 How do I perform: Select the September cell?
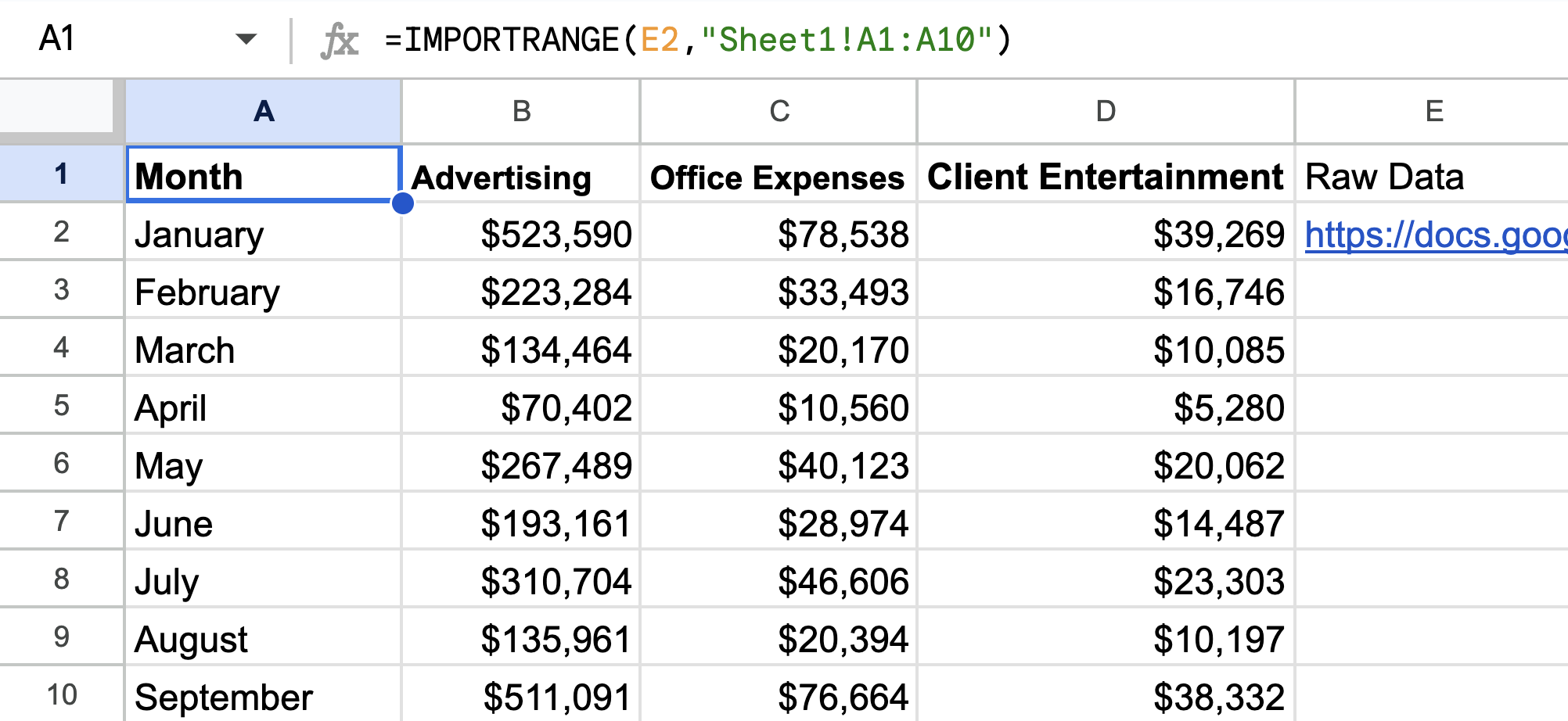(x=264, y=694)
